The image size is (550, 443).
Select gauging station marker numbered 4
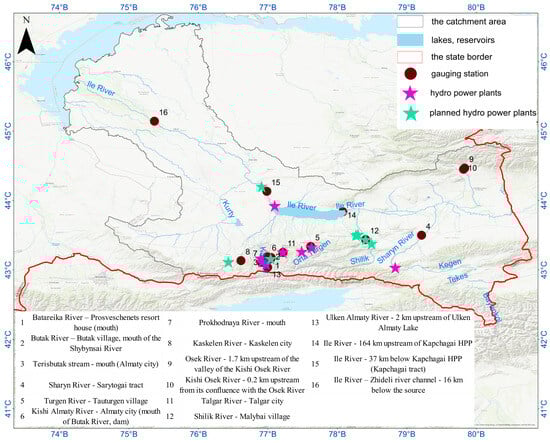point(422,235)
